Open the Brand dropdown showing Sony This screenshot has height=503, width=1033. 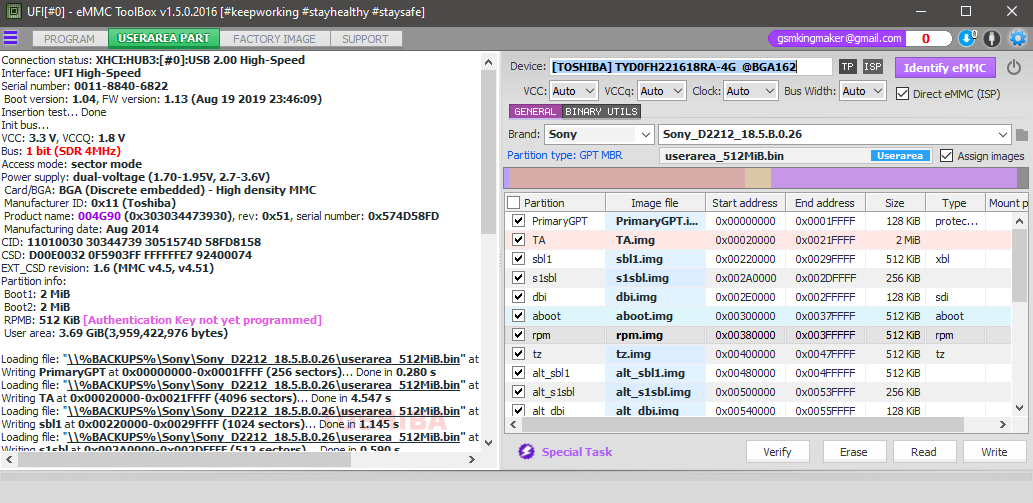point(599,134)
